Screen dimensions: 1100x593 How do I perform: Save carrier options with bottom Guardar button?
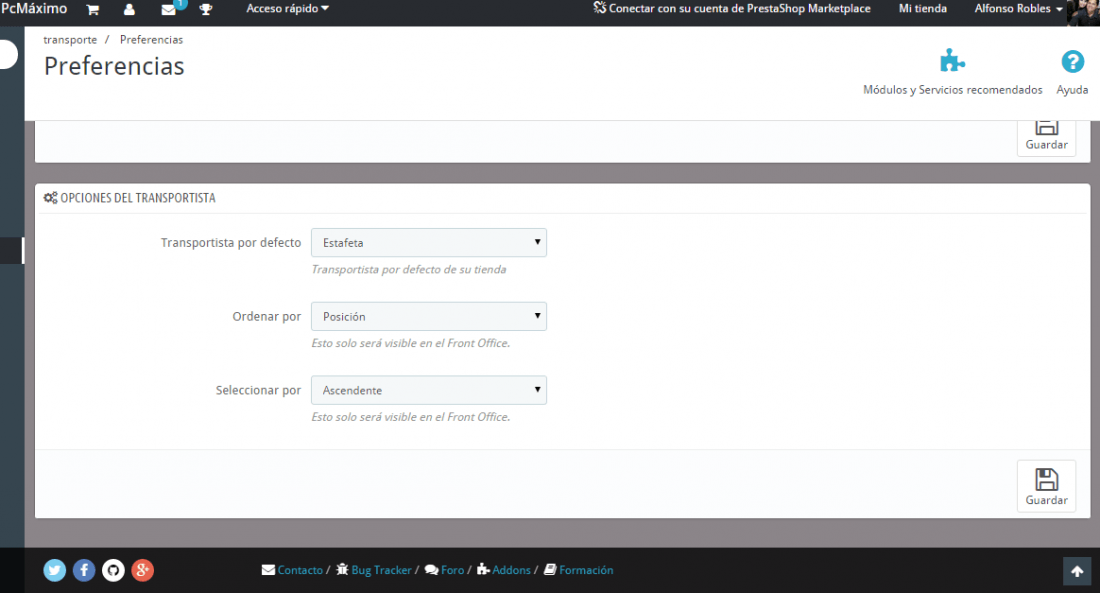coord(1046,486)
